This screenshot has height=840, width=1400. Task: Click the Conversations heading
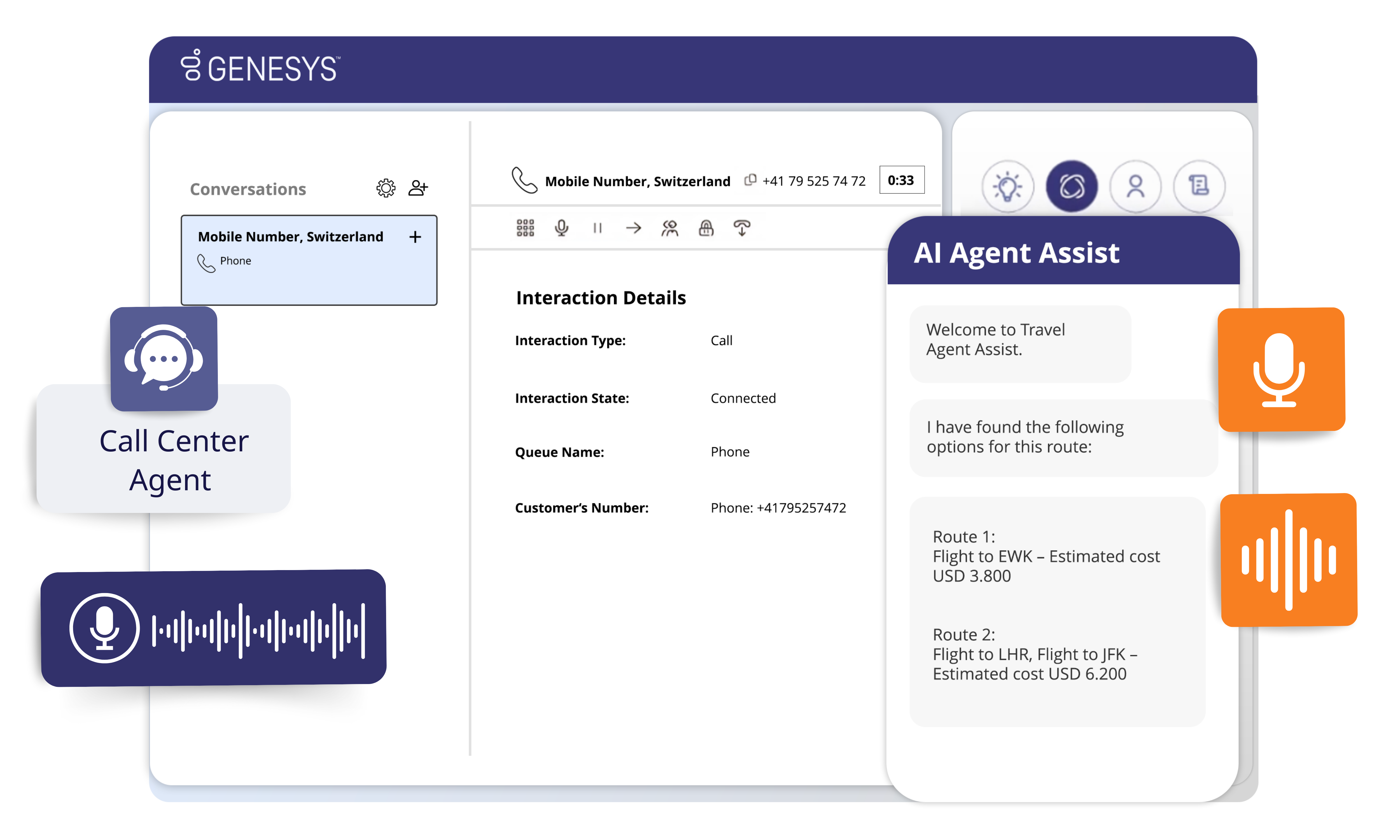[x=248, y=189]
